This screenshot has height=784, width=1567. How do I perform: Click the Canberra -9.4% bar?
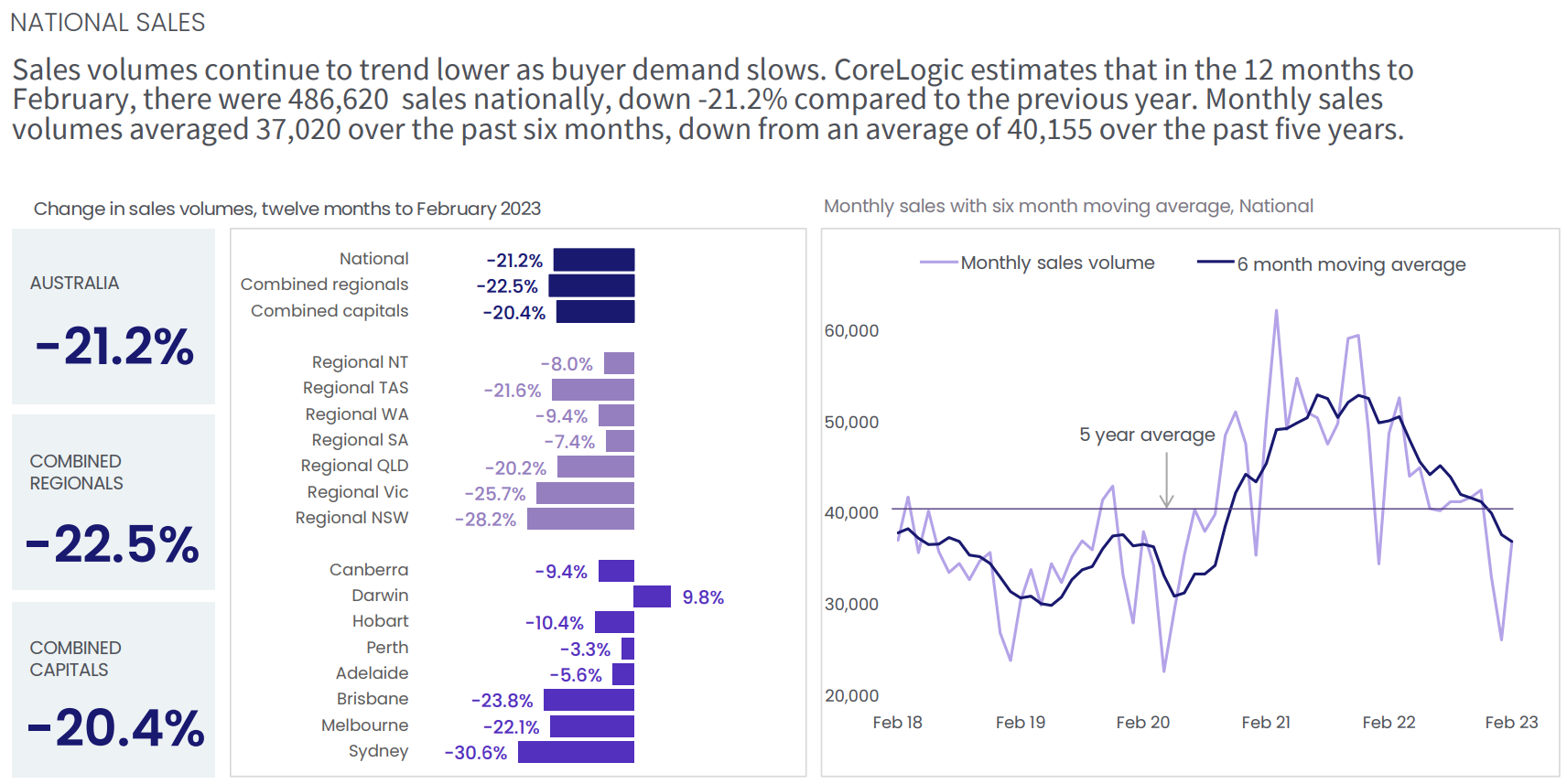tap(616, 571)
